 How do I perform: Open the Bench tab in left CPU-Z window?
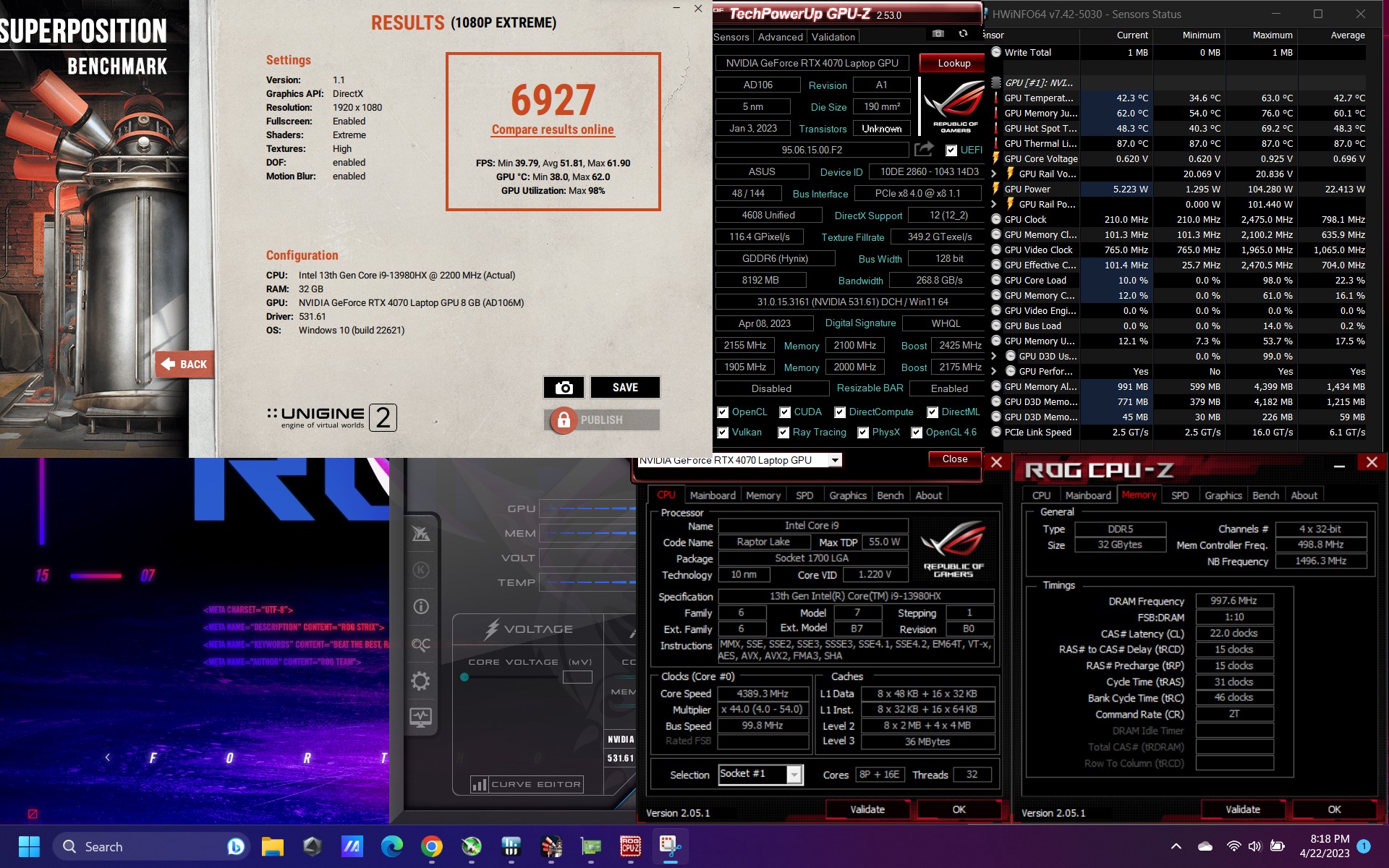(x=890, y=495)
